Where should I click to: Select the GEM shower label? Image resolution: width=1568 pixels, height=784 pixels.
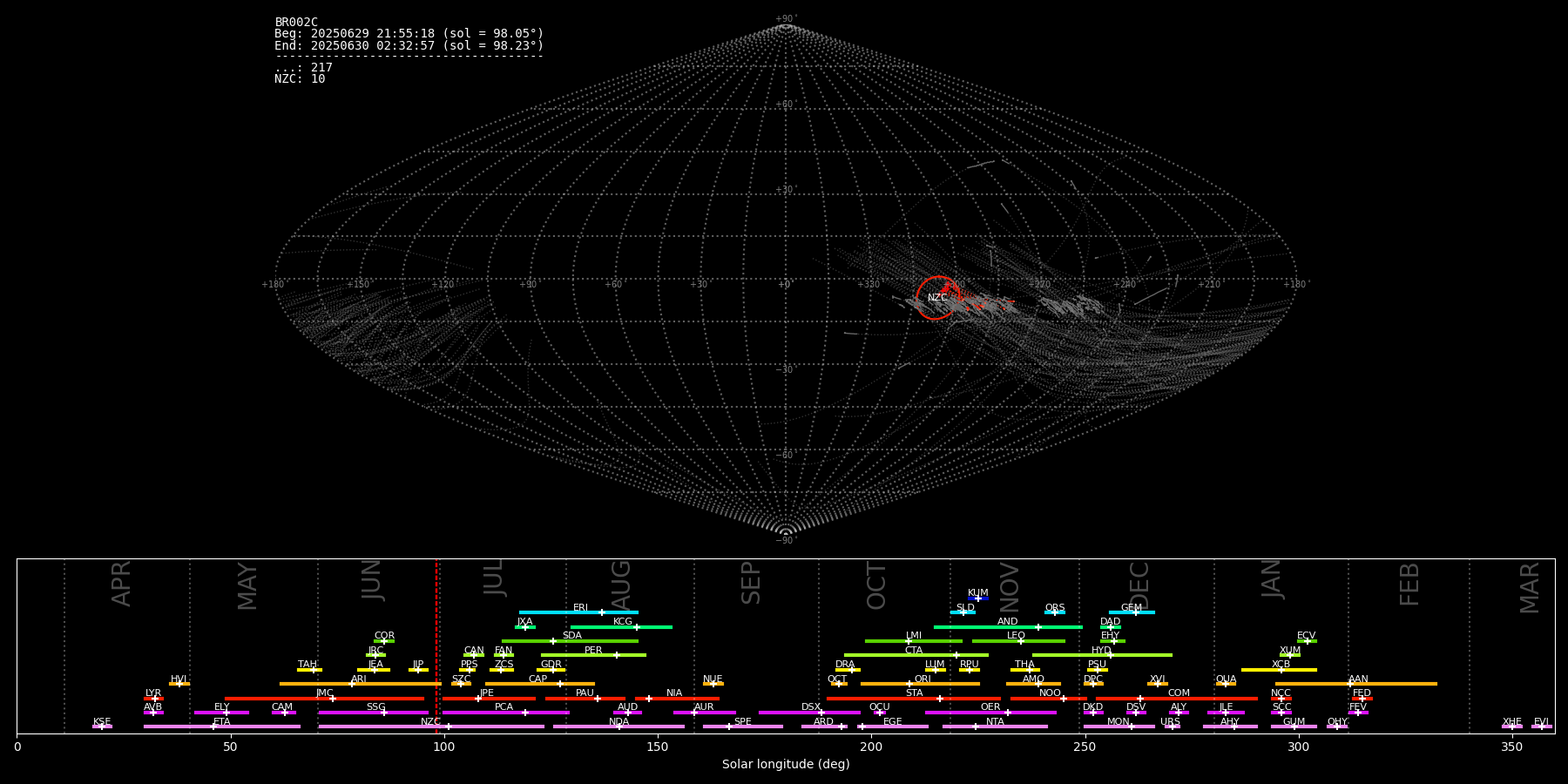click(1132, 608)
